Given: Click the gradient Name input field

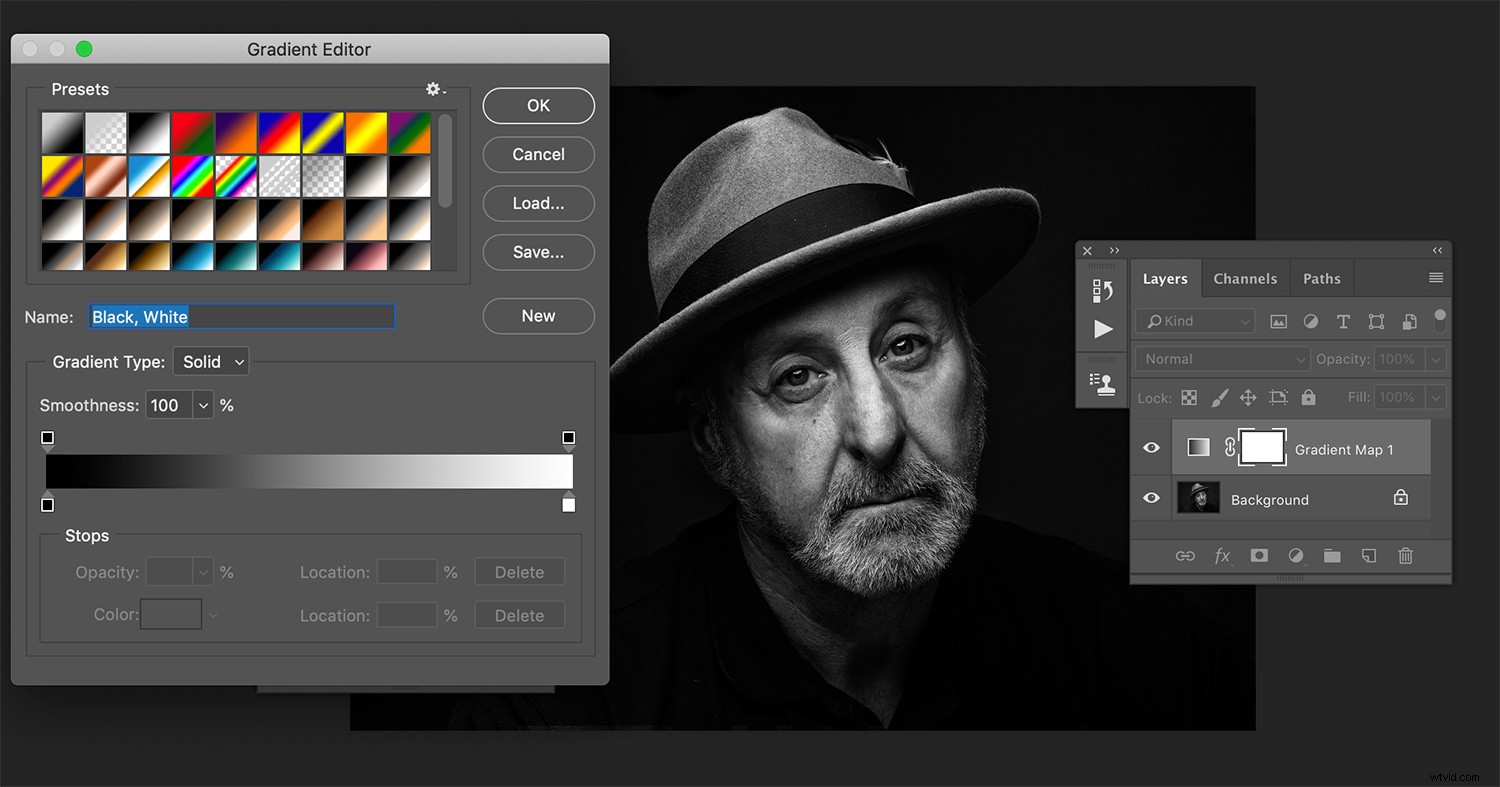Looking at the screenshot, I should (240, 316).
